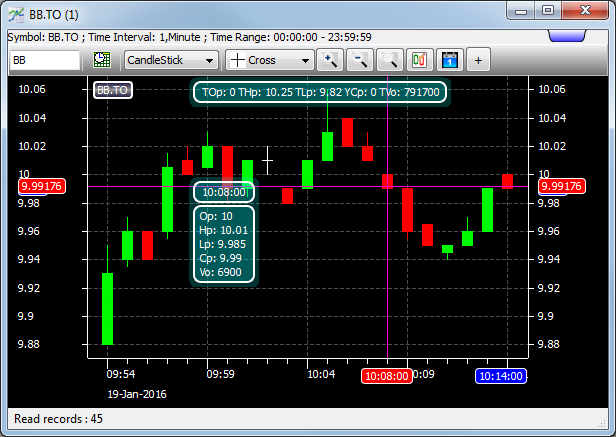
Task: Click the green symbol lookup icon
Action: pos(102,60)
